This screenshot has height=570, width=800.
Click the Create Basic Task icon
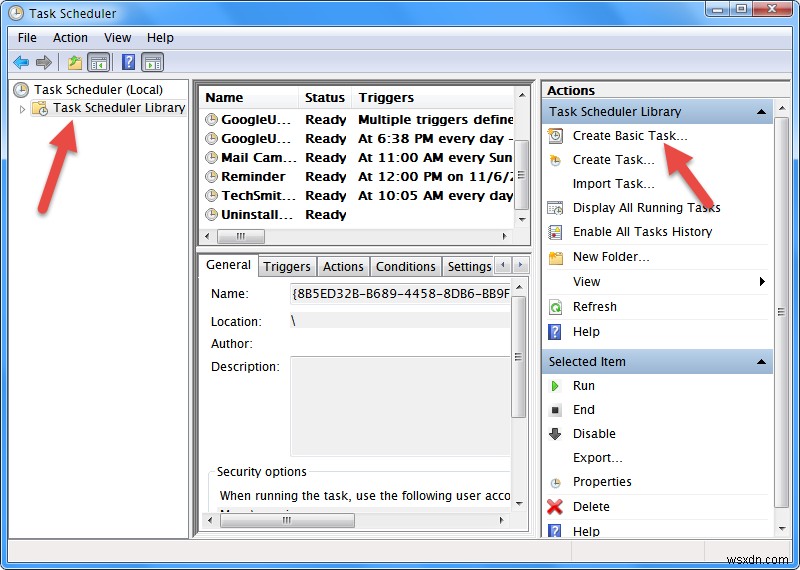click(555, 136)
